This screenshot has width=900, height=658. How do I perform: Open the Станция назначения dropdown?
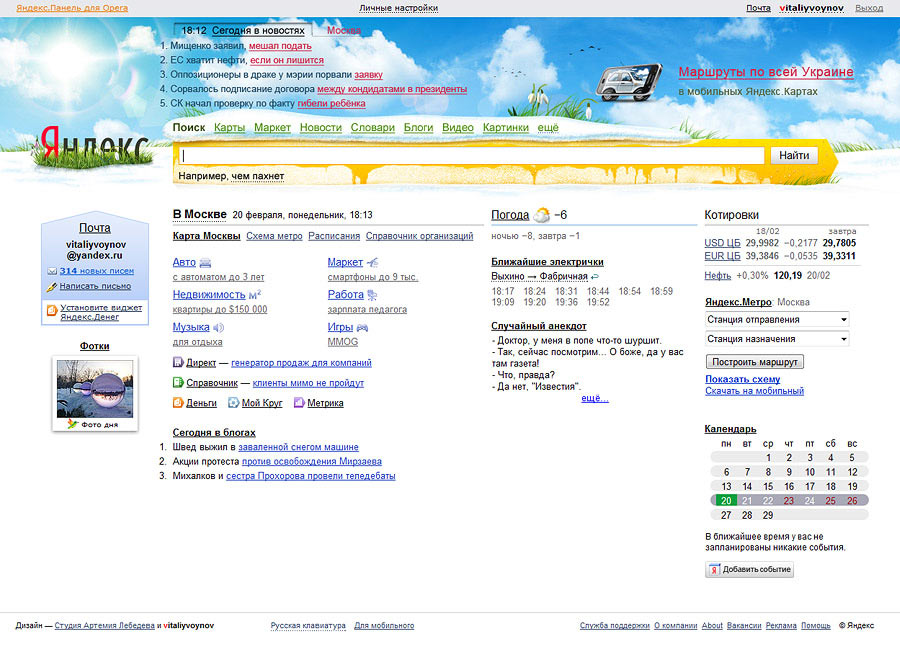(x=777, y=339)
